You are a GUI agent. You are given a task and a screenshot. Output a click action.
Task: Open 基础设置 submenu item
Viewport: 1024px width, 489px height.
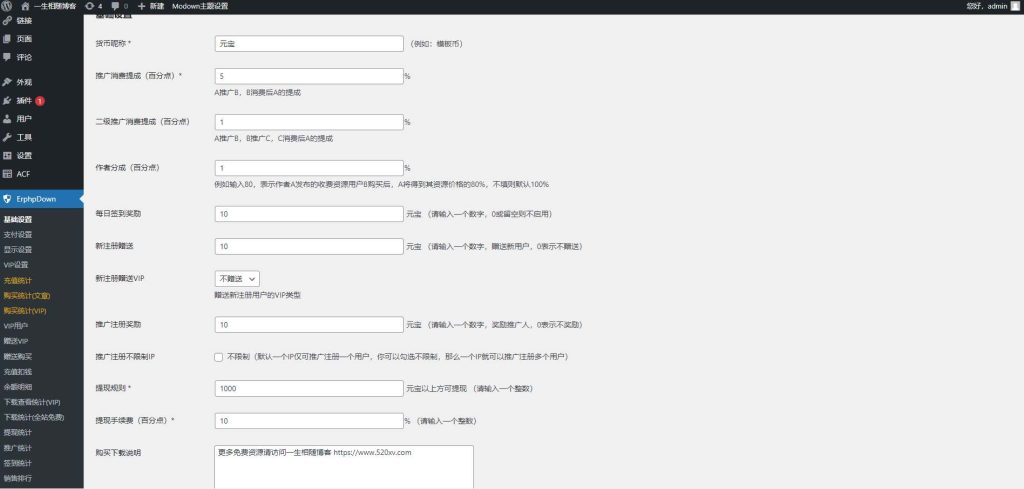(x=18, y=219)
